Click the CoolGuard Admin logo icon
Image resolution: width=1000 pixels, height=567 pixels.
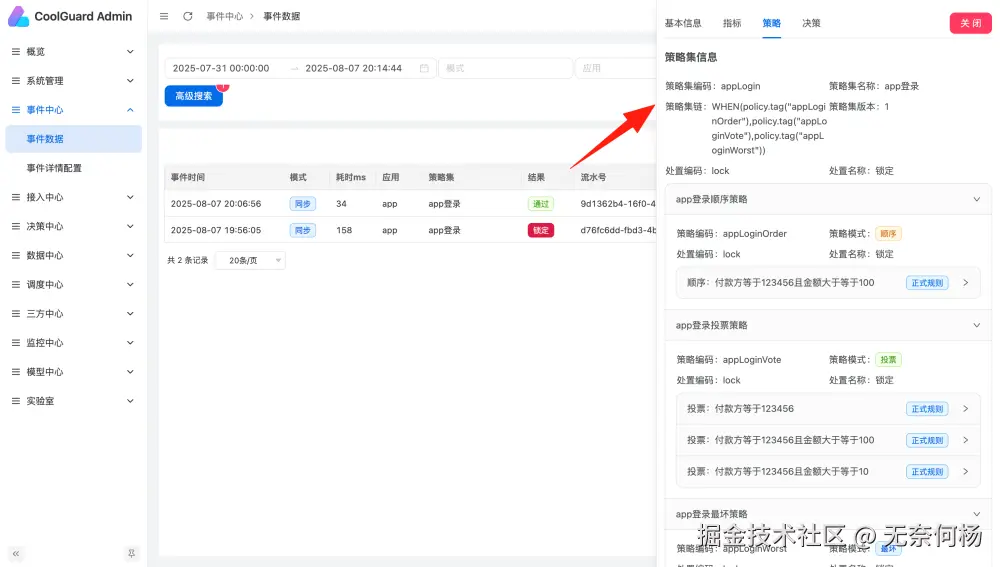tap(18, 17)
